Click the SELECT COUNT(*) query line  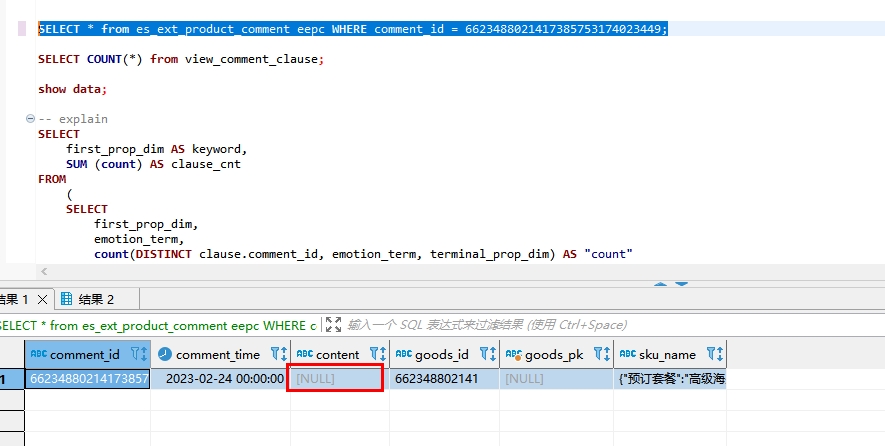coord(181,59)
